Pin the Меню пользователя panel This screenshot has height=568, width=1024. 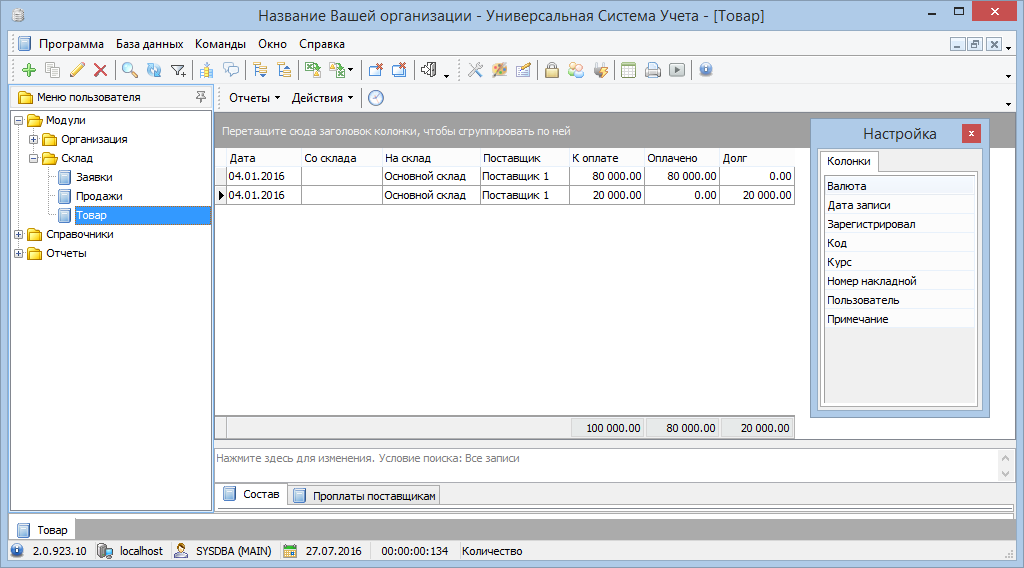click(201, 97)
